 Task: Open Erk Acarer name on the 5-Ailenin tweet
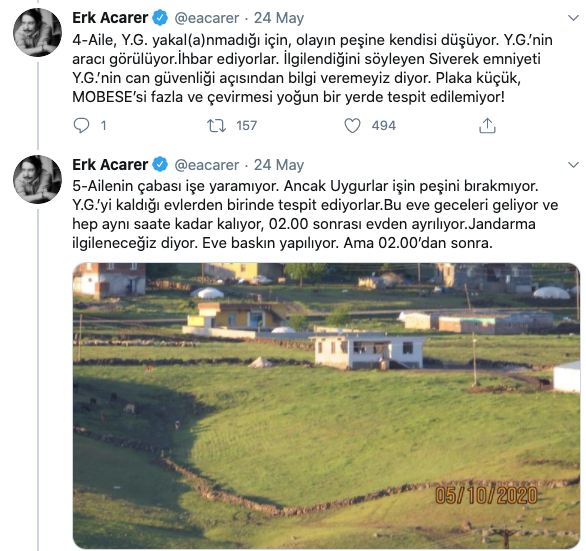tap(110, 165)
